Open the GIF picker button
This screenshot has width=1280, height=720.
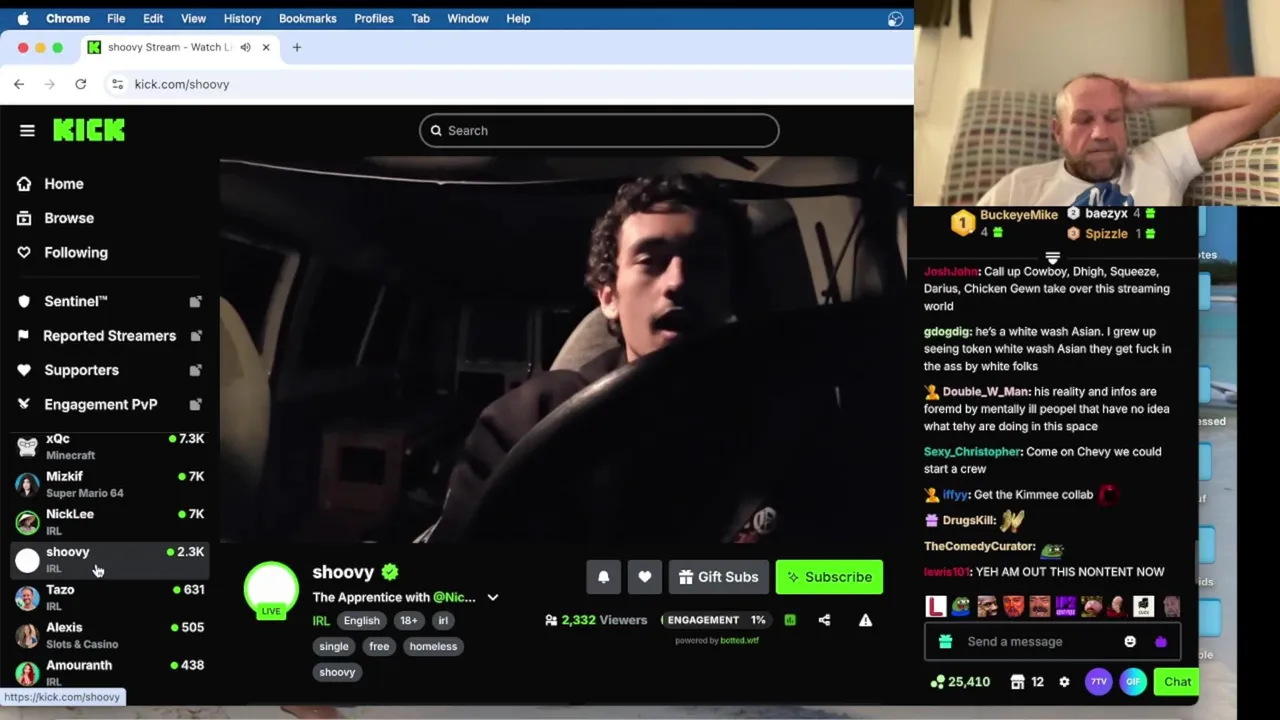point(1133,682)
